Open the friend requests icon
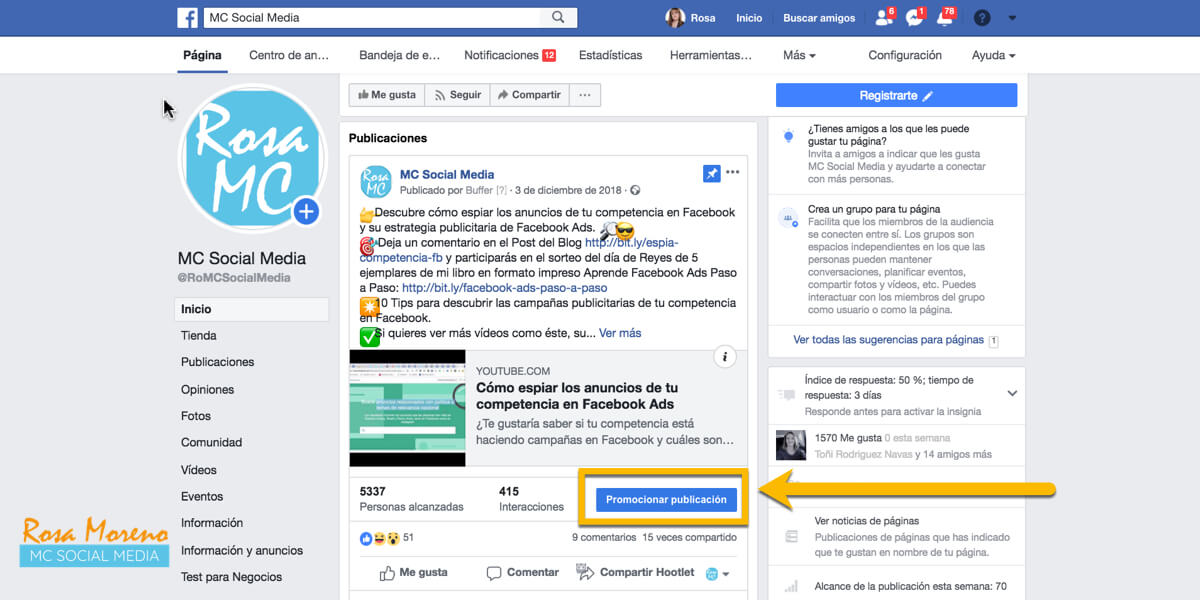Viewport: 1200px width, 600px height. click(x=883, y=17)
